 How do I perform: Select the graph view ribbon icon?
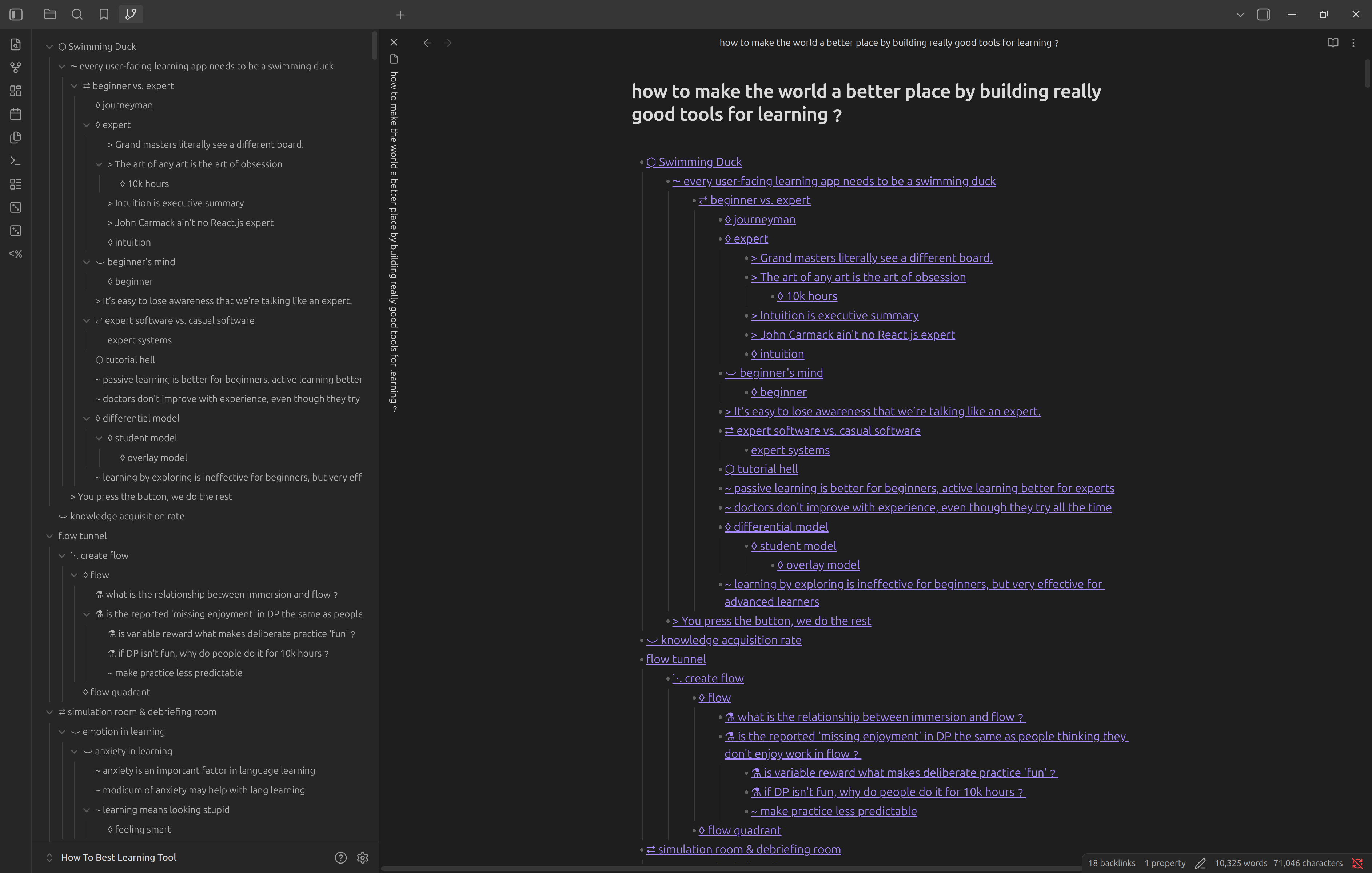pyautogui.click(x=15, y=67)
